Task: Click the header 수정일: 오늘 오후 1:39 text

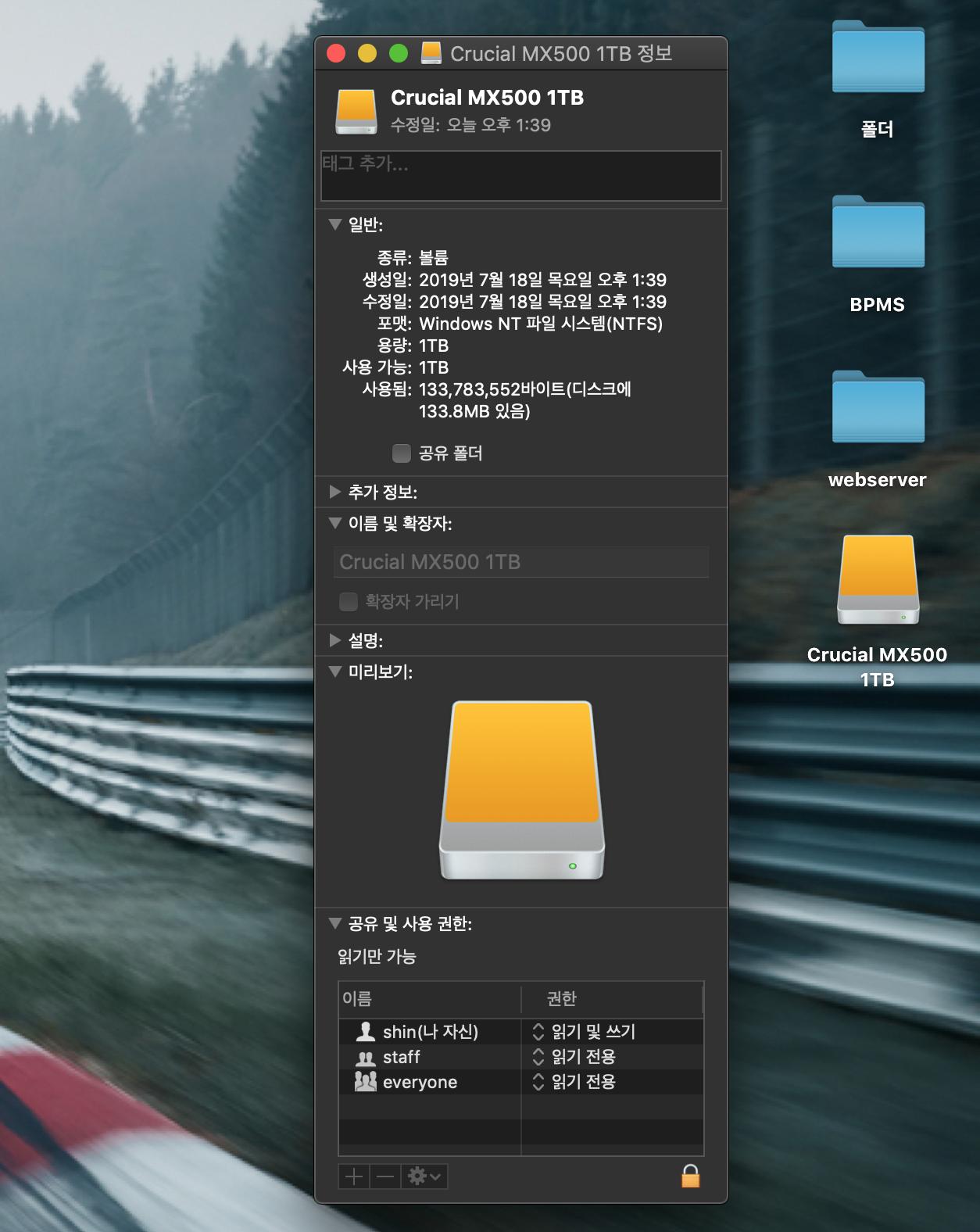Action: coord(470,125)
